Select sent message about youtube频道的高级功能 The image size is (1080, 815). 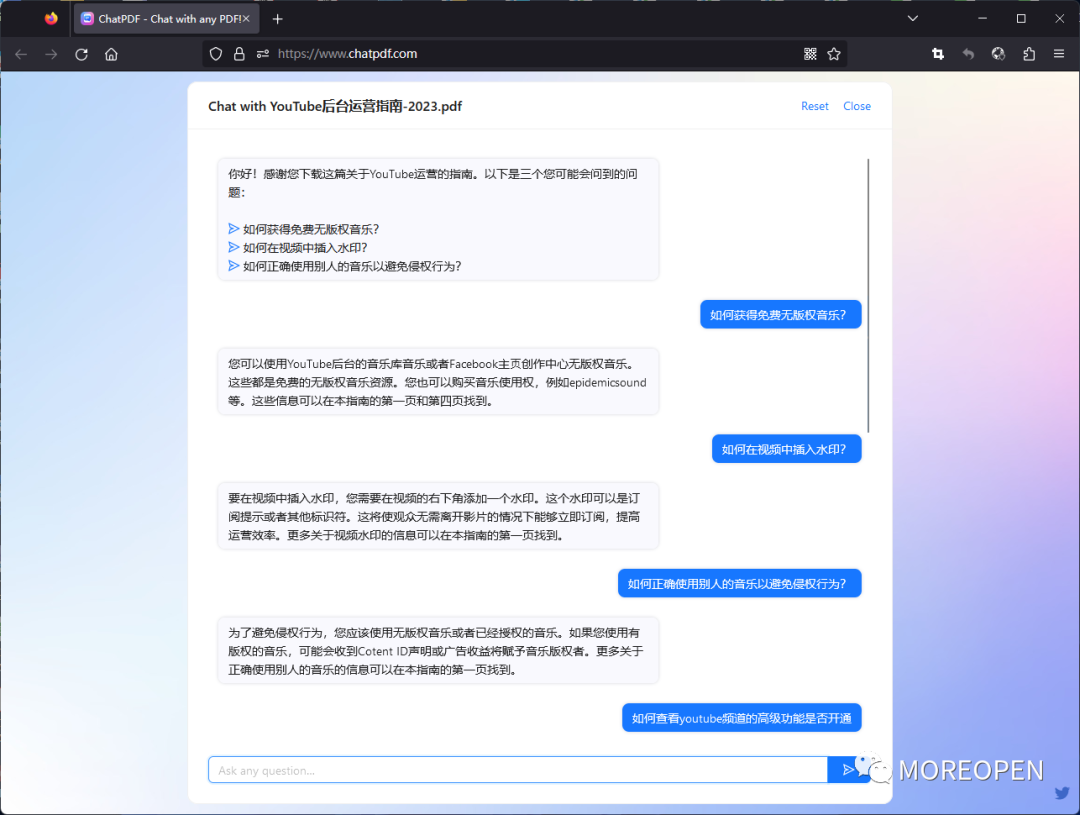[741, 718]
